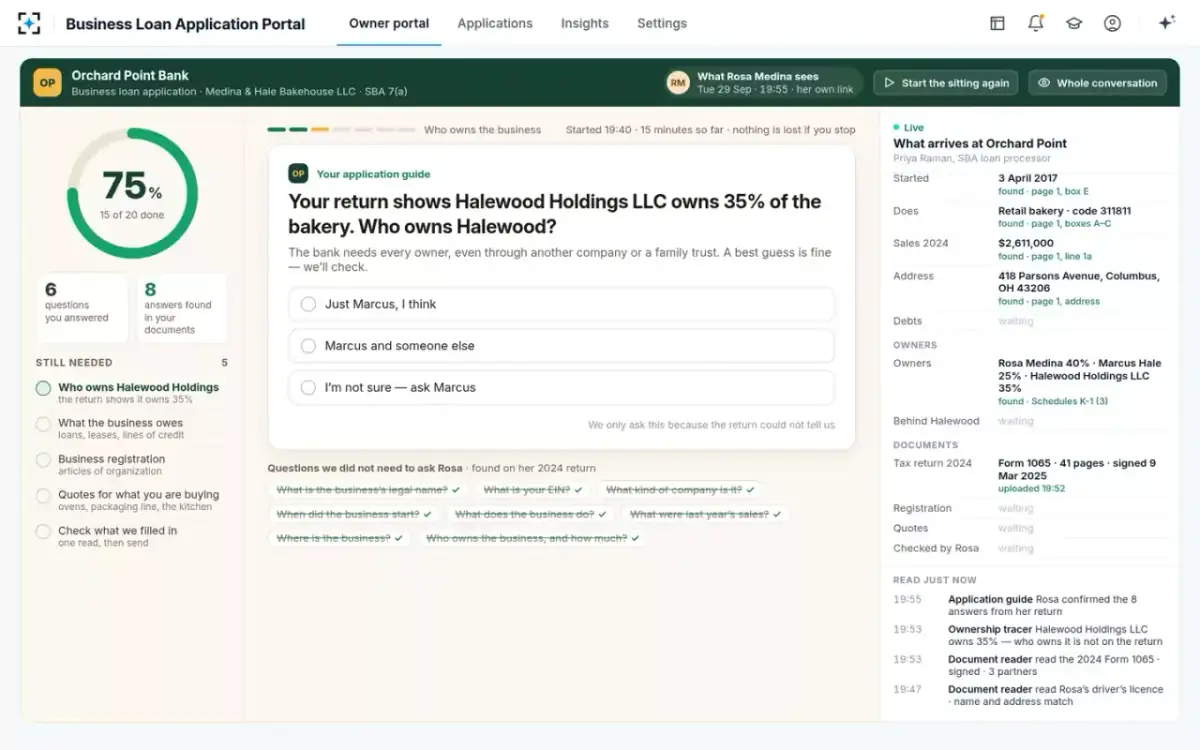Click the OP Orchard Point Bank badge
The width and height of the screenshot is (1200, 750).
tap(47, 82)
